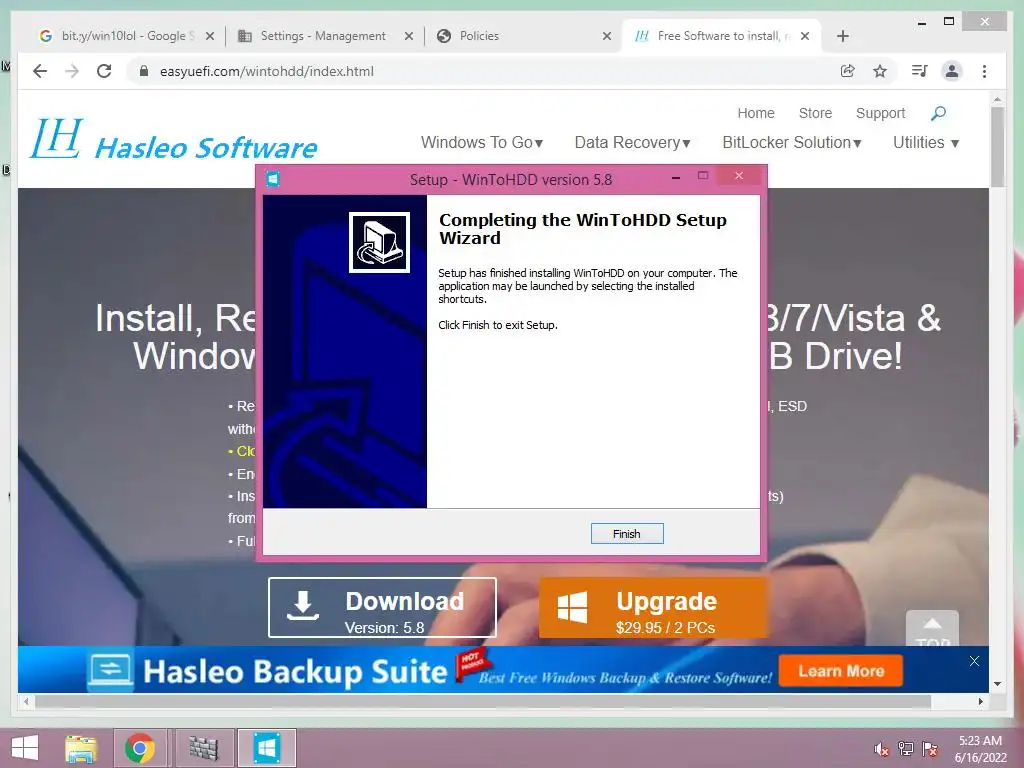Expand the BitLocker Solution menu

tap(792, 142)
